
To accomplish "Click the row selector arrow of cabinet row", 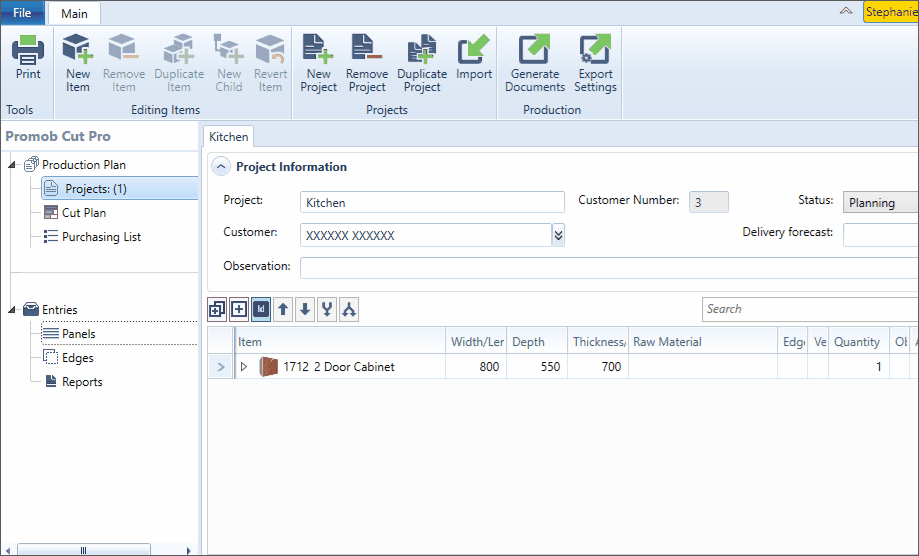I will coord(221,367).
